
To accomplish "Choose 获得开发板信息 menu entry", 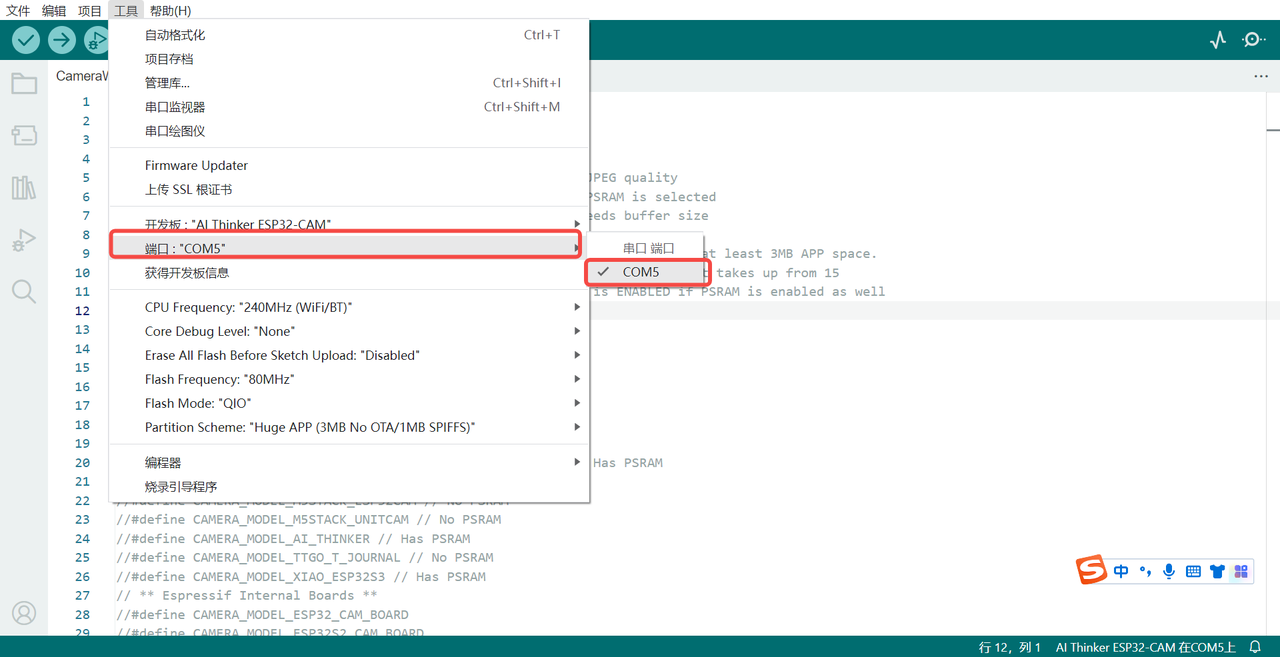I will tap(349, 272).
